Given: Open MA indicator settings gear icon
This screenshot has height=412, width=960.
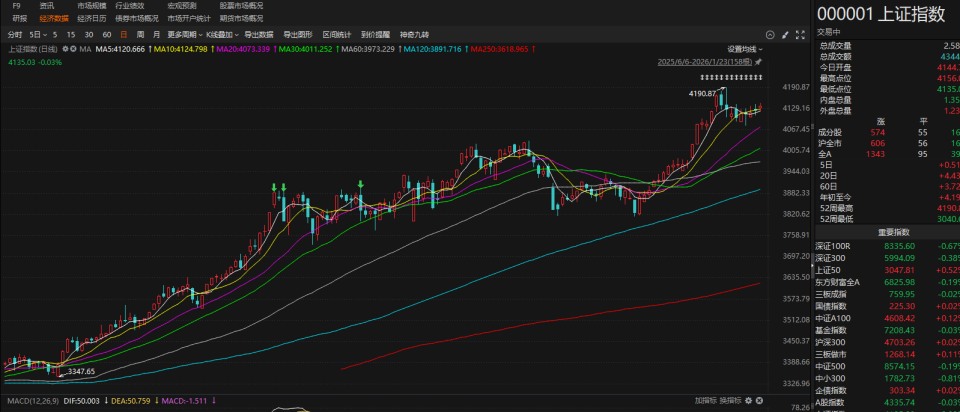Looking at the screenshot, I should pyautogui.click(x=65, y=49).
